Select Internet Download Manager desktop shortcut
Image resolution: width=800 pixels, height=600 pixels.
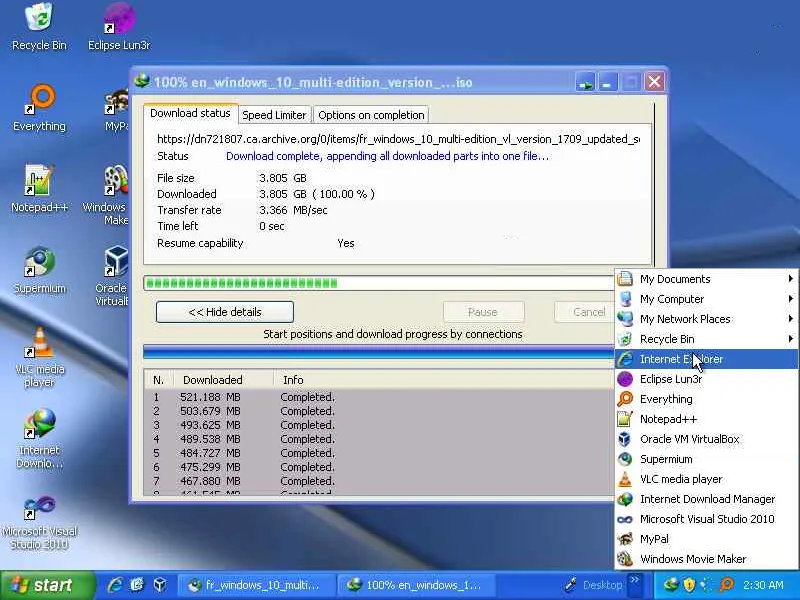[x=39, y=439]
